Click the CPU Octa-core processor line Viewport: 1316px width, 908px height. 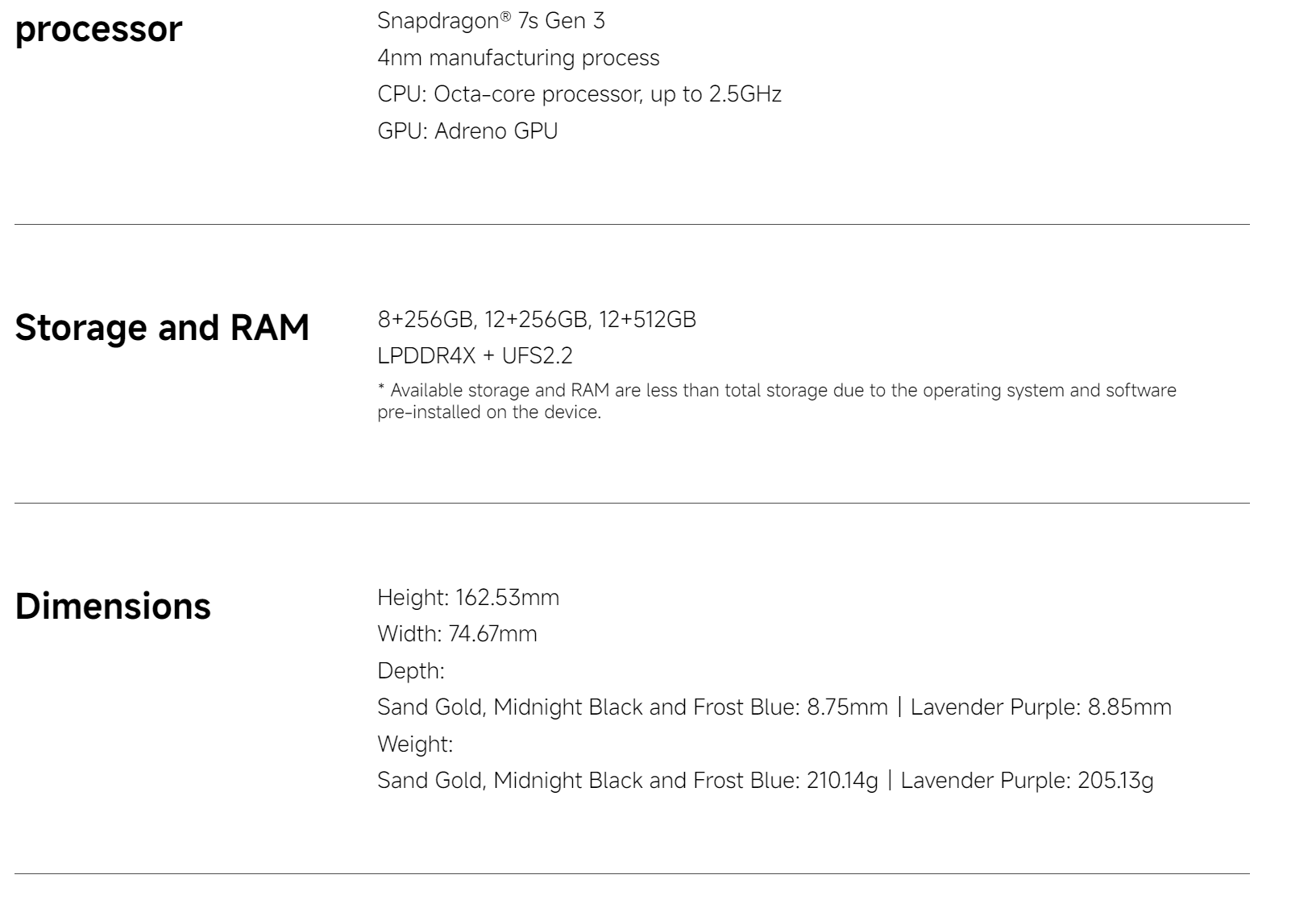tap(579, 94)
